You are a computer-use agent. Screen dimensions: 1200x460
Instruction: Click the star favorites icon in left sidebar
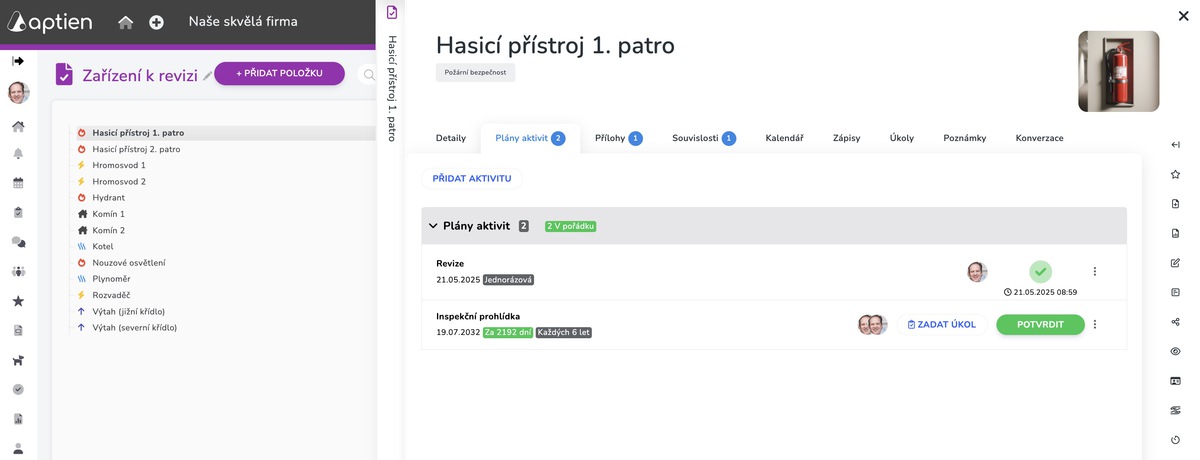pos(18,301)
